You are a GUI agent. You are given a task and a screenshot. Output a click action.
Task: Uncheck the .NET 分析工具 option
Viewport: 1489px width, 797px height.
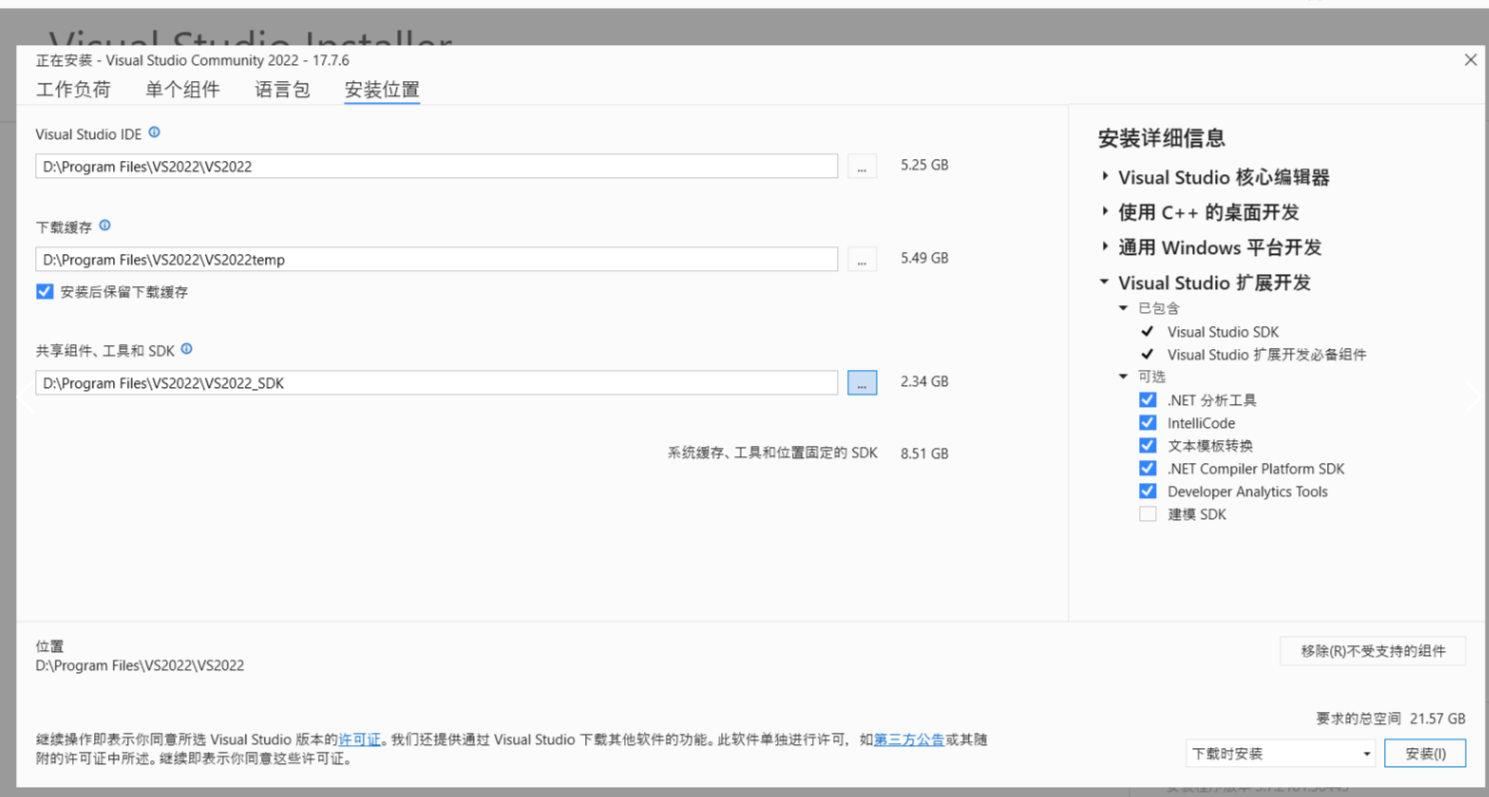[x=1148, y=400]
